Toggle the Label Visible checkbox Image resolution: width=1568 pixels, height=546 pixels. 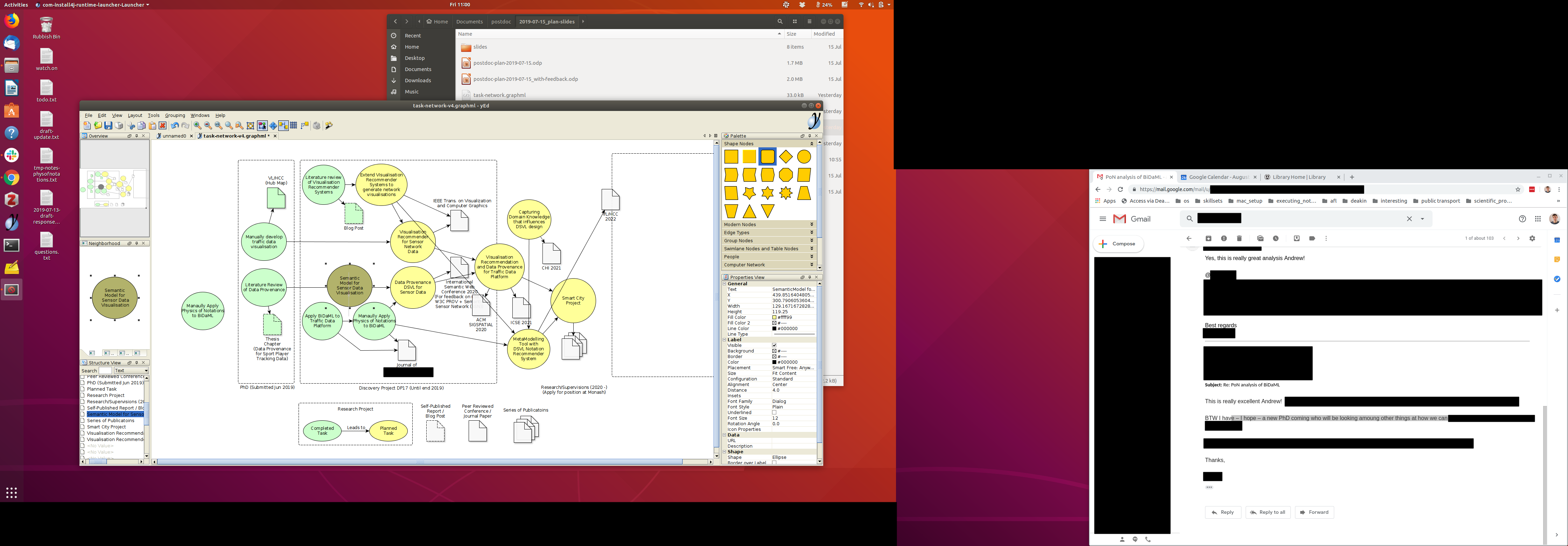point(774,345)
